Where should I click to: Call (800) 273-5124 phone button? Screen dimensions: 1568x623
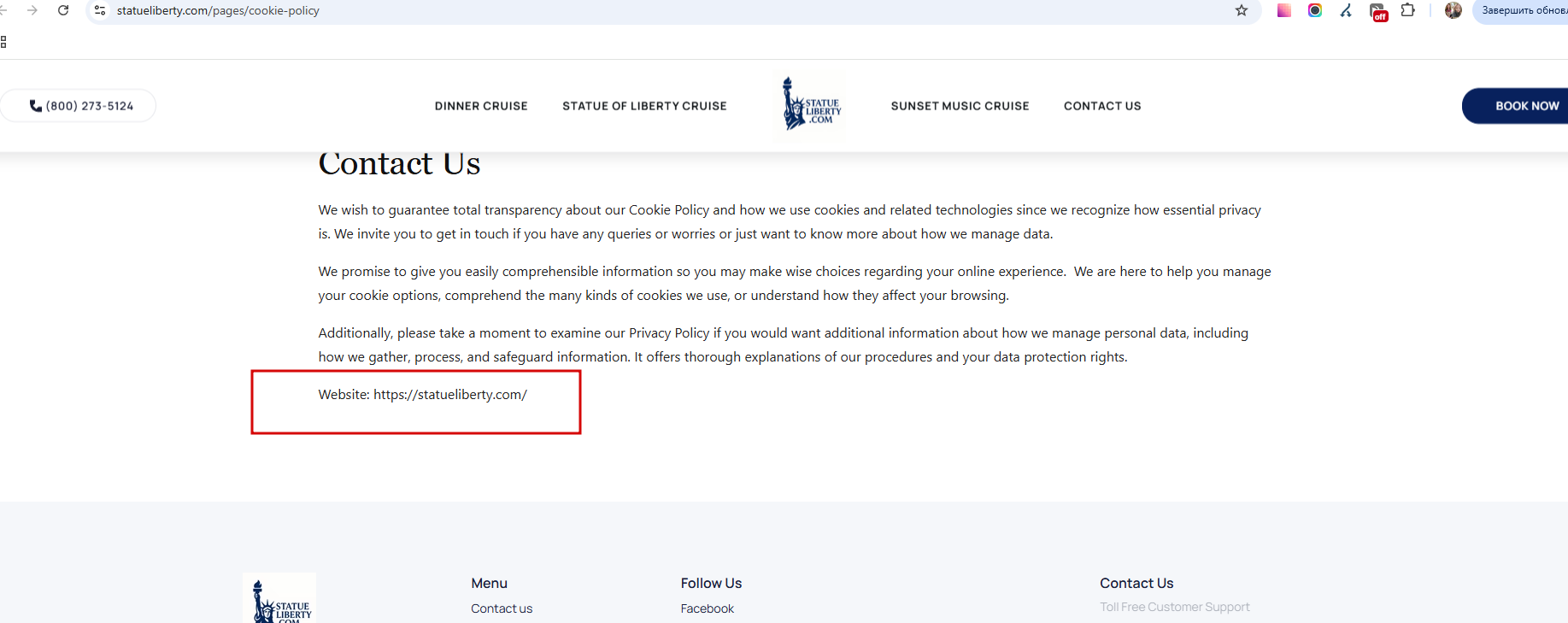coord(79,106)
